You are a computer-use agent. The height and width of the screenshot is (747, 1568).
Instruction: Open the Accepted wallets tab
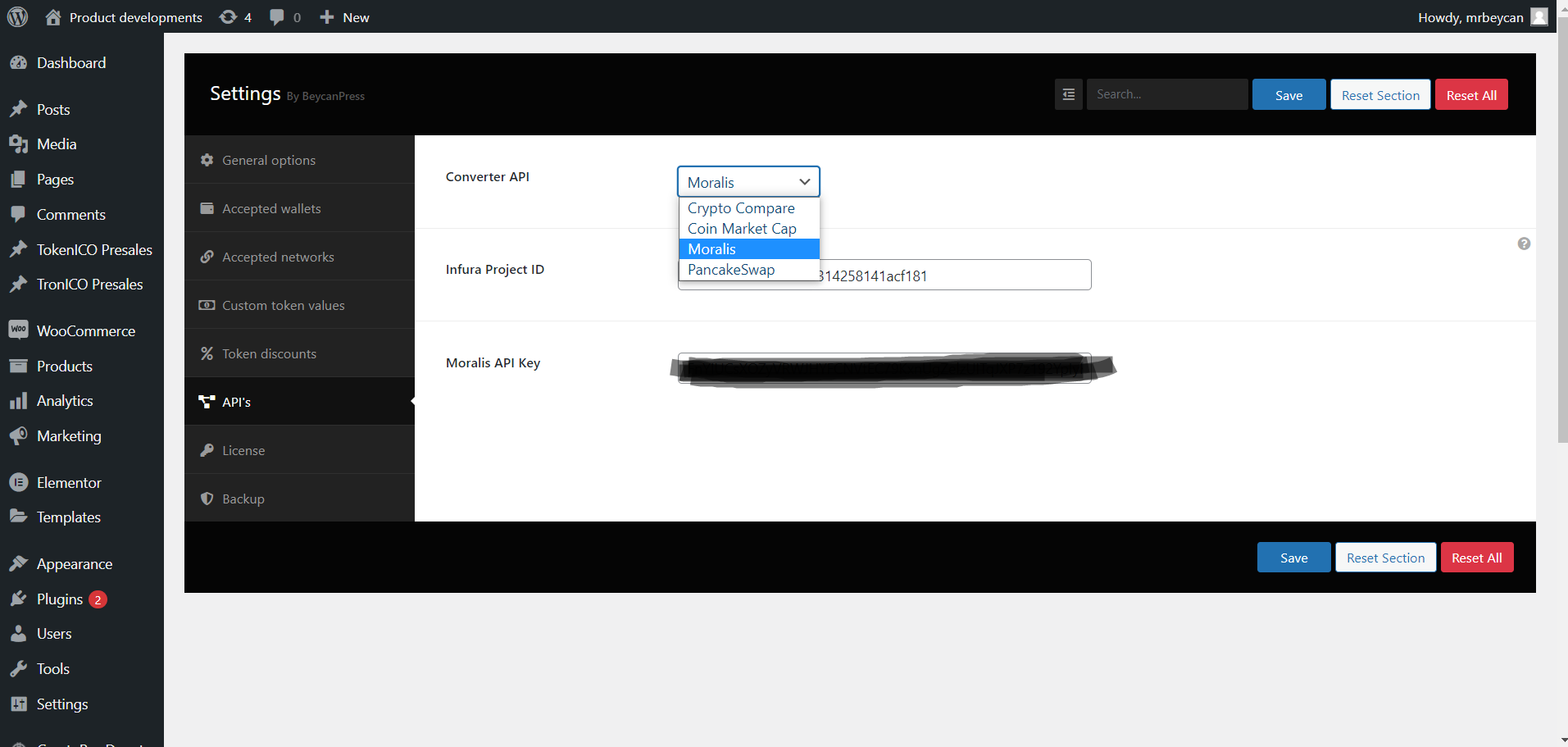[299, 208]
